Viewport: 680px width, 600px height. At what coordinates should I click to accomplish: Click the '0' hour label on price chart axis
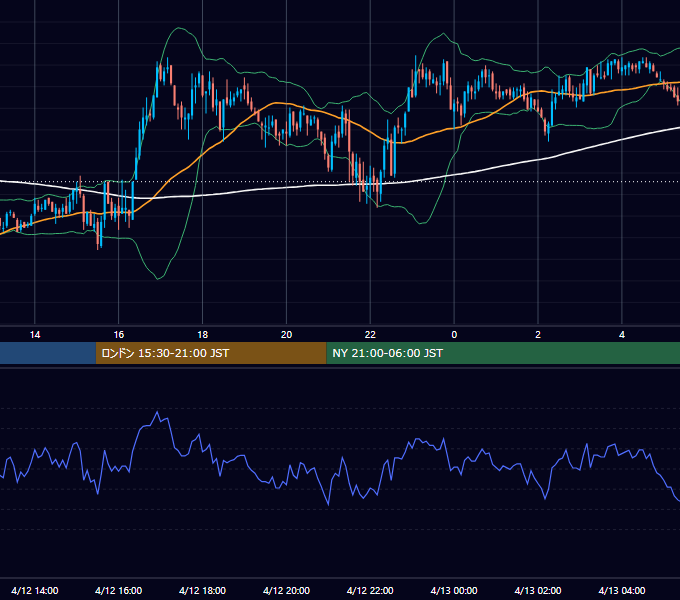[454, 335]
